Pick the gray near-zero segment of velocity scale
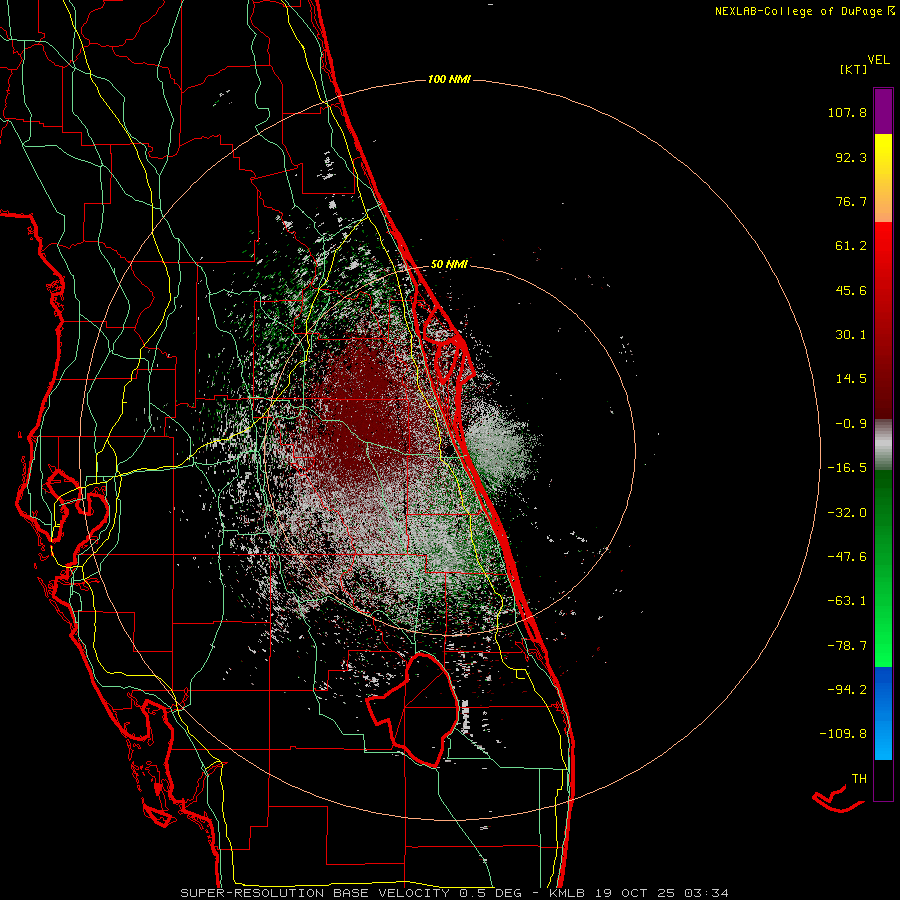The width and height of the screenshot is (900, 900). coord(883,445)
